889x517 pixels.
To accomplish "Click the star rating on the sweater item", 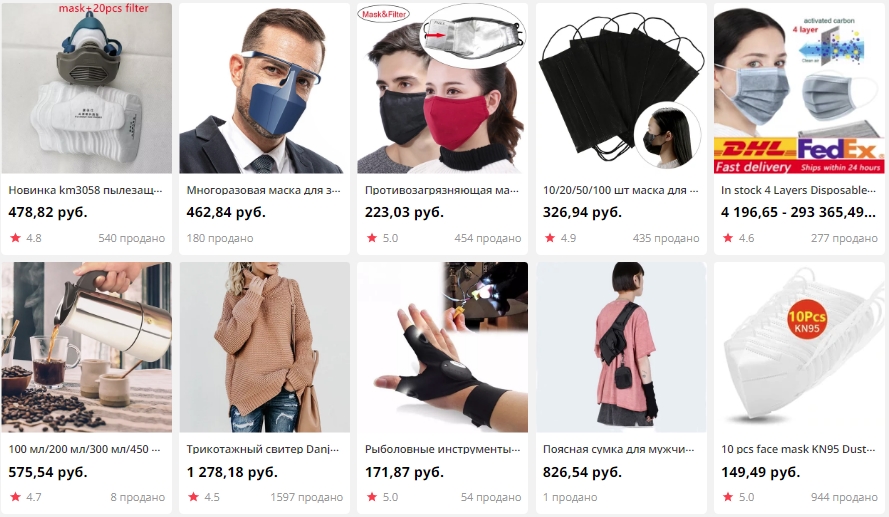I will [193, 497].
